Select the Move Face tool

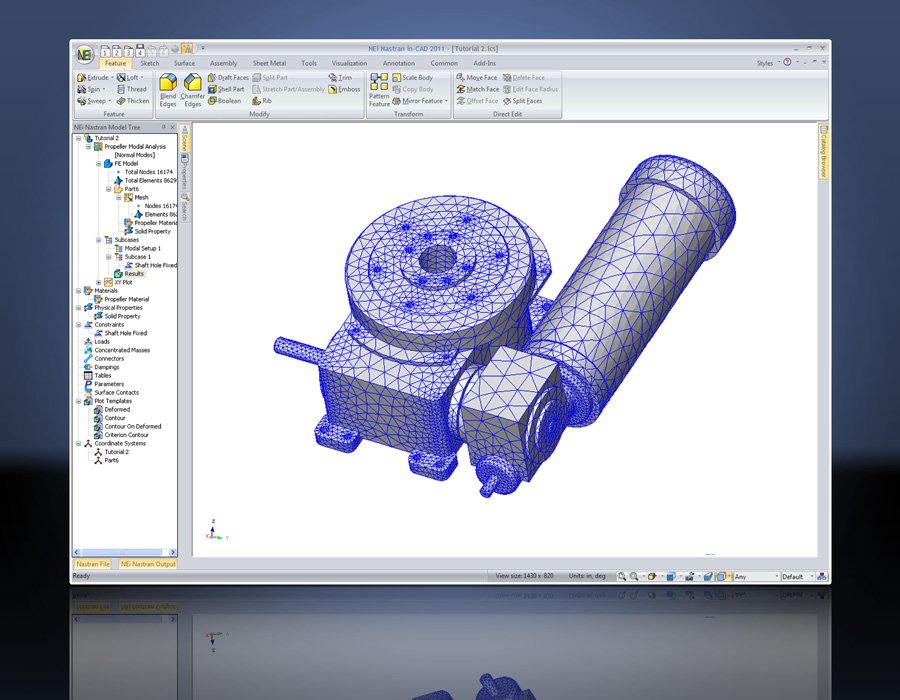476,77
